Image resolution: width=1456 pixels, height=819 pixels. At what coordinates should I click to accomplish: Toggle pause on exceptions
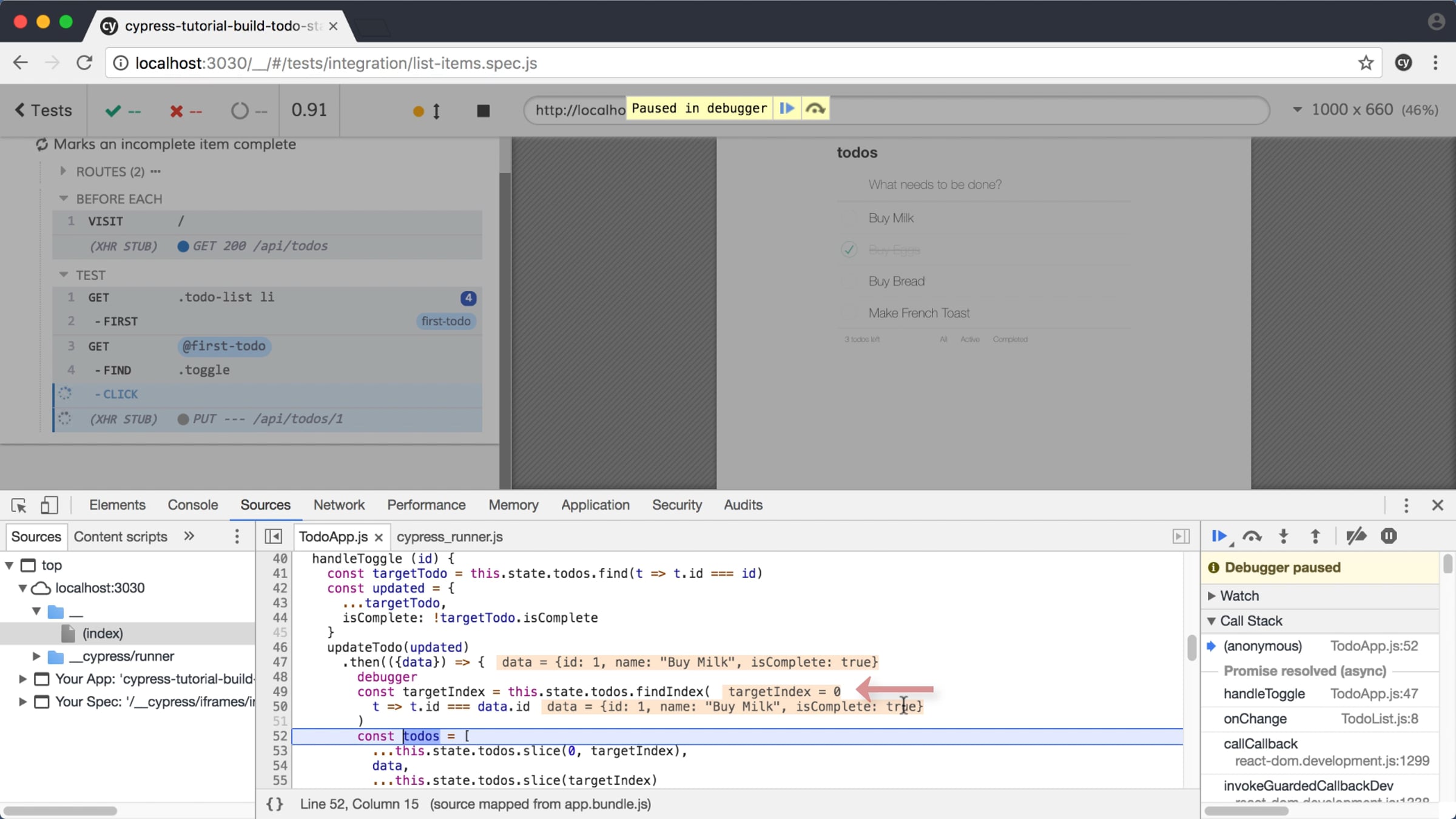point(1389,536)
